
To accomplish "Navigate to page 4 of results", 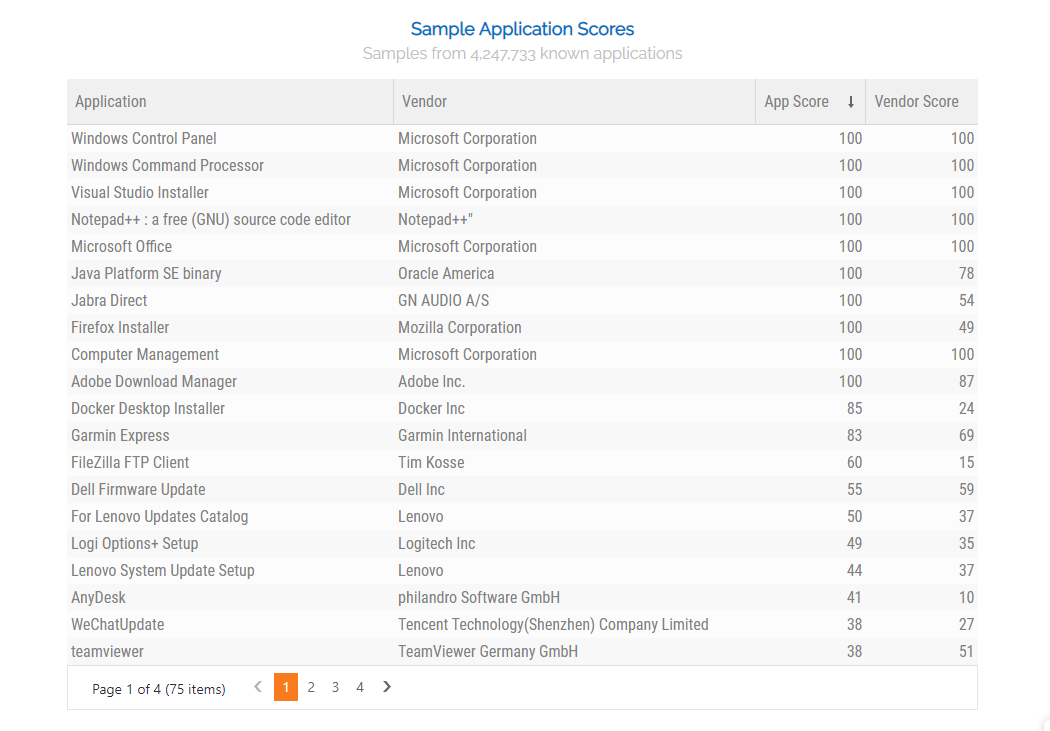I will point(360,687).
